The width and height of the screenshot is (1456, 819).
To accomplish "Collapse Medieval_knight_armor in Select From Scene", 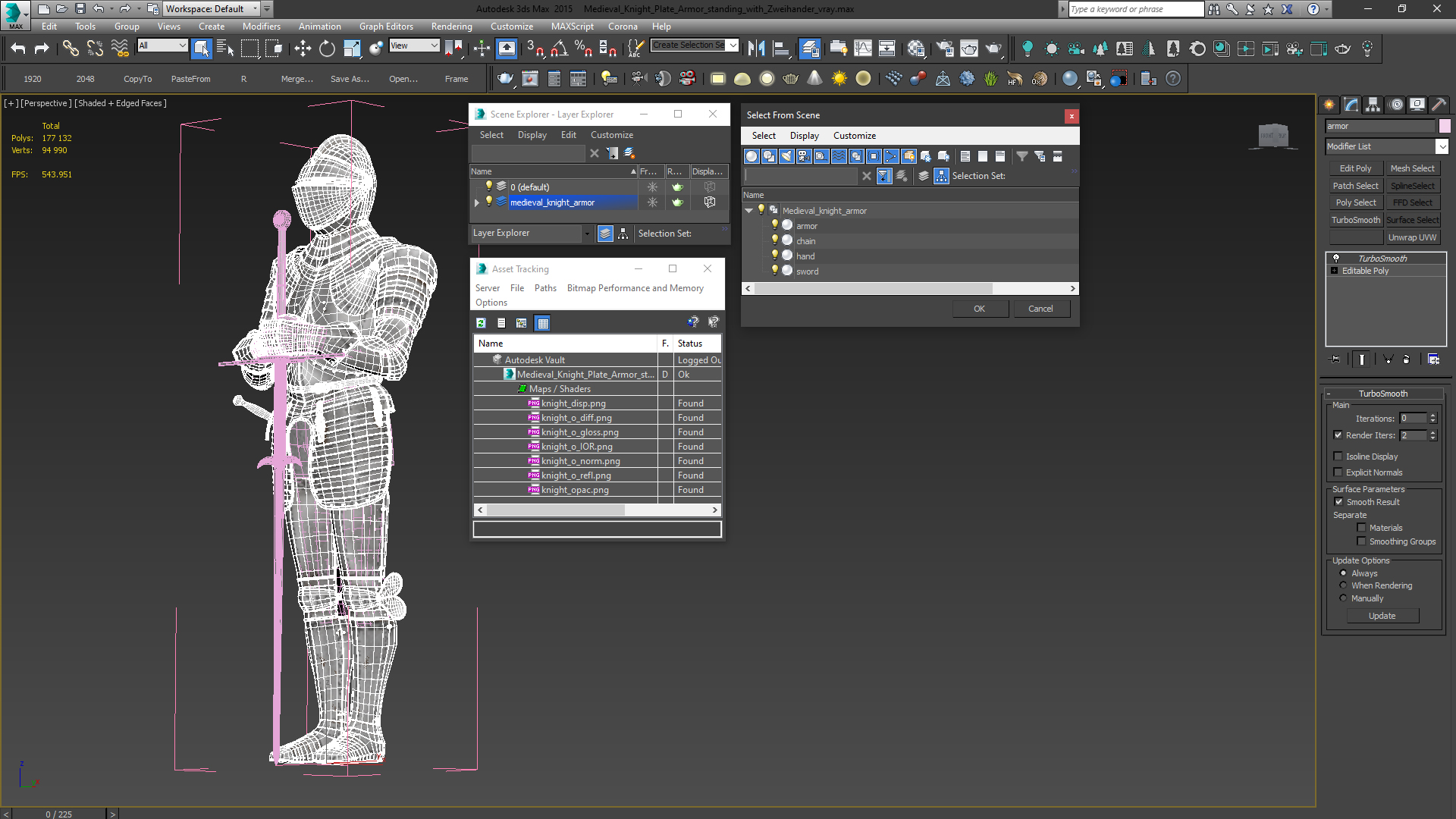I will pos(749,211).
